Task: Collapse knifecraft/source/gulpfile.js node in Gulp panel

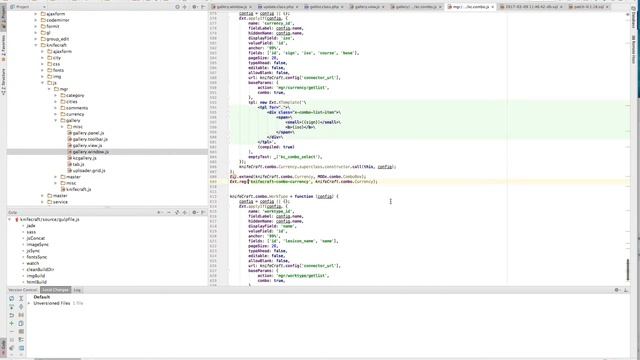Action: click(x=10, y=220)
